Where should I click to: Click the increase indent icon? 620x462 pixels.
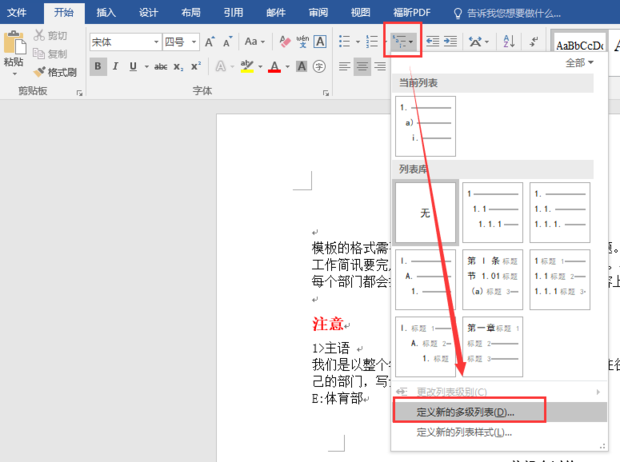point(451,41)
